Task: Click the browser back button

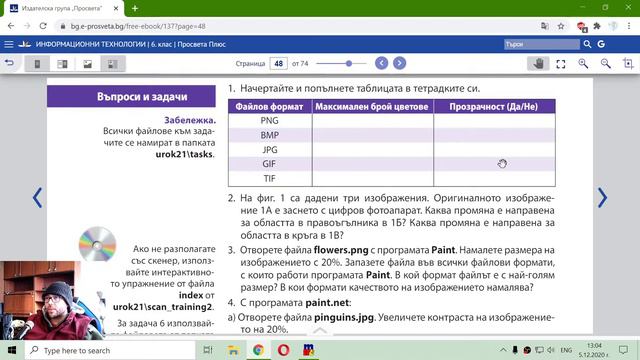Action: click(11, 26)
